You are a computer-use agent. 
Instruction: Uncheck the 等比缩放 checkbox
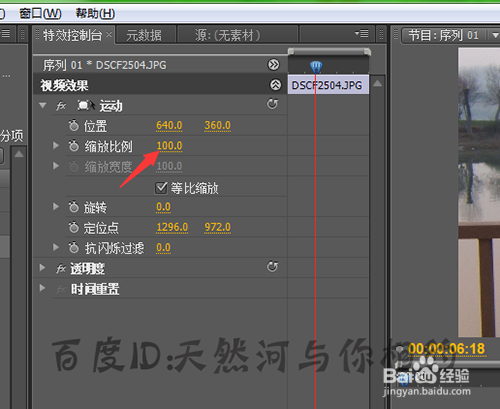click(x=161, y=188)
